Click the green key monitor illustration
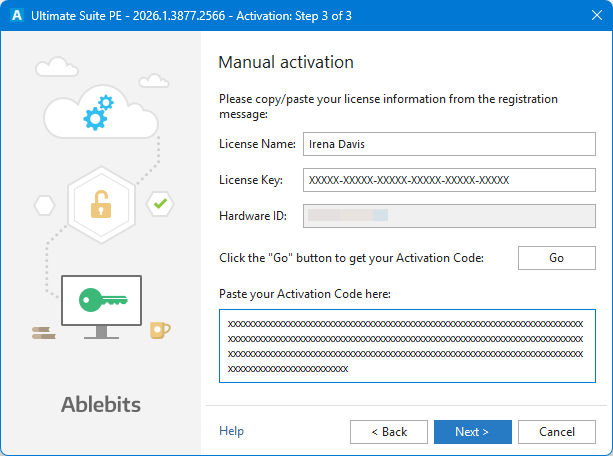 coord(102,307)
